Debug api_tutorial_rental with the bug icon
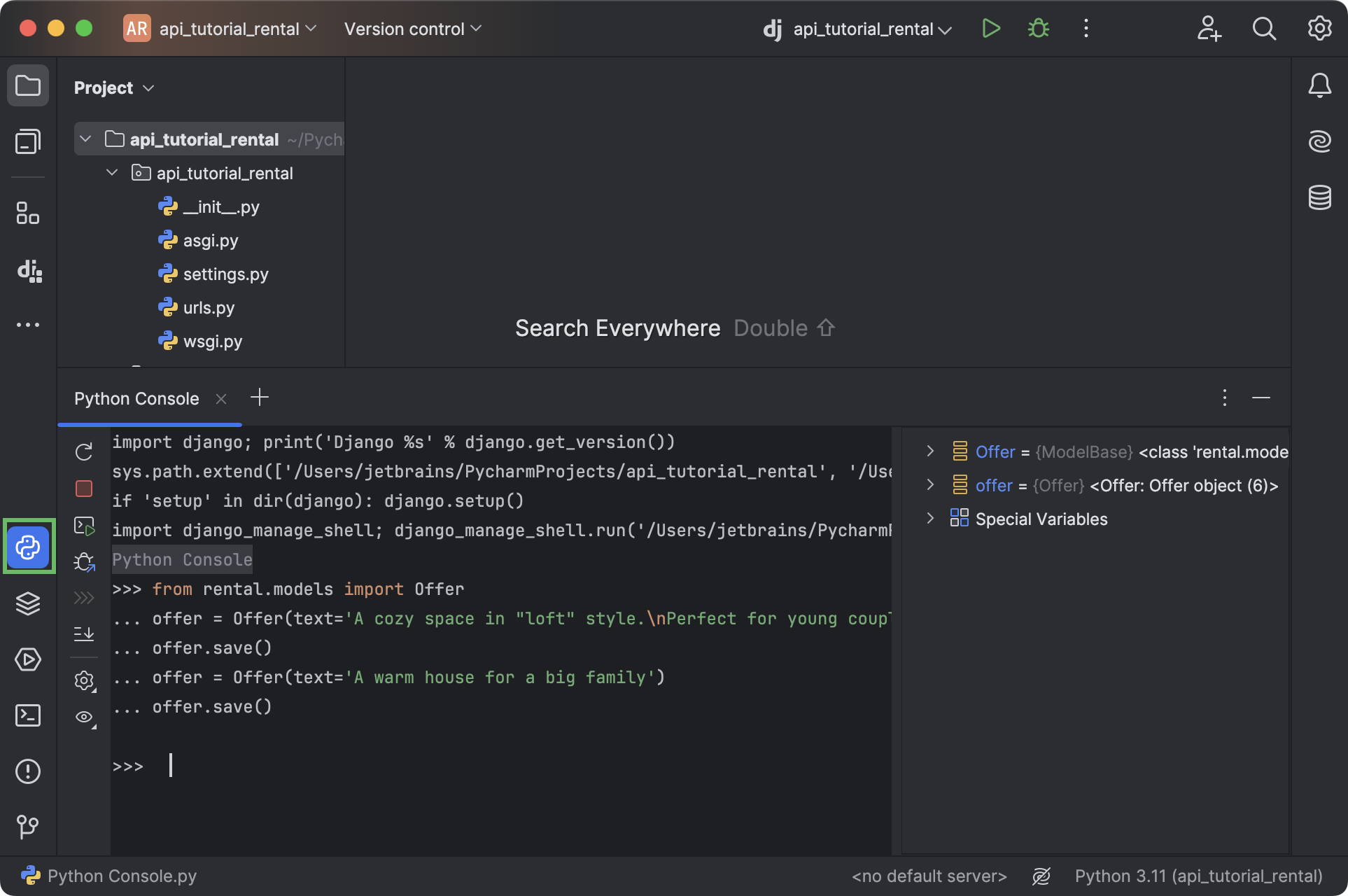Image resolution: width=1348 pixels, height=896 pixels. click(1038, 29)
